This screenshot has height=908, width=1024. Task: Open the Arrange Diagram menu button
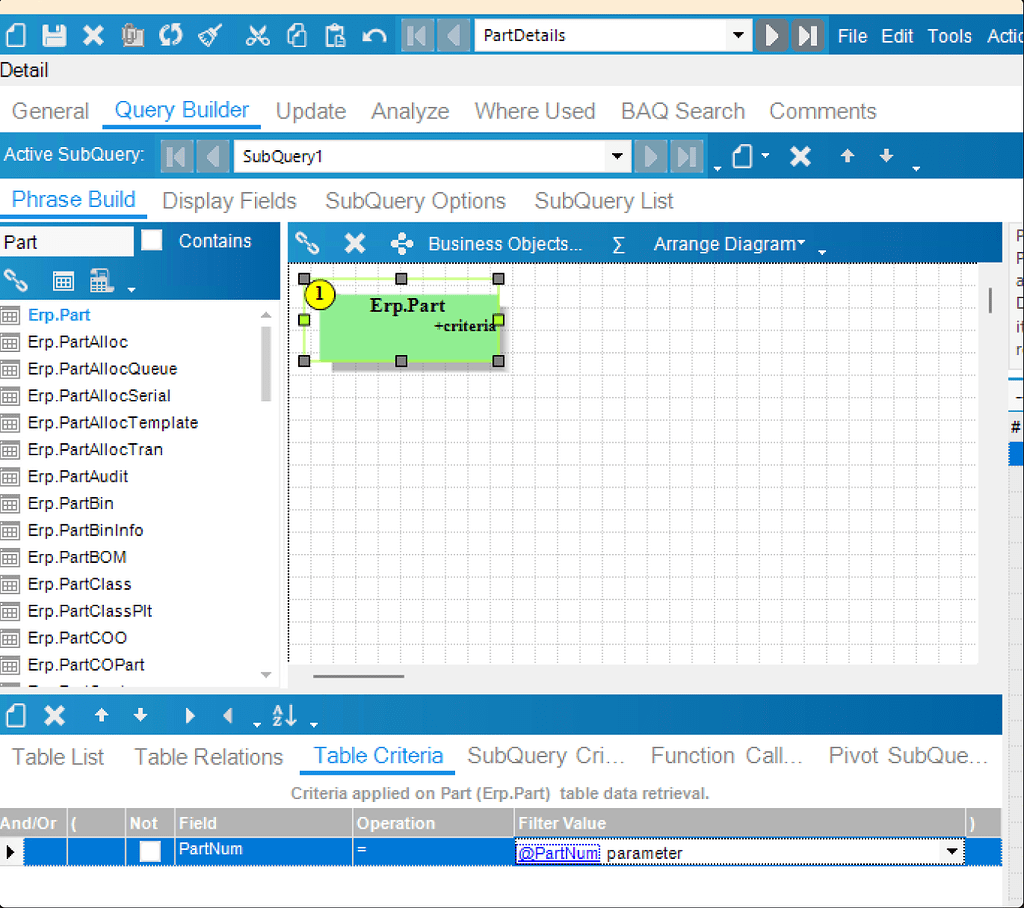point(727,243)
